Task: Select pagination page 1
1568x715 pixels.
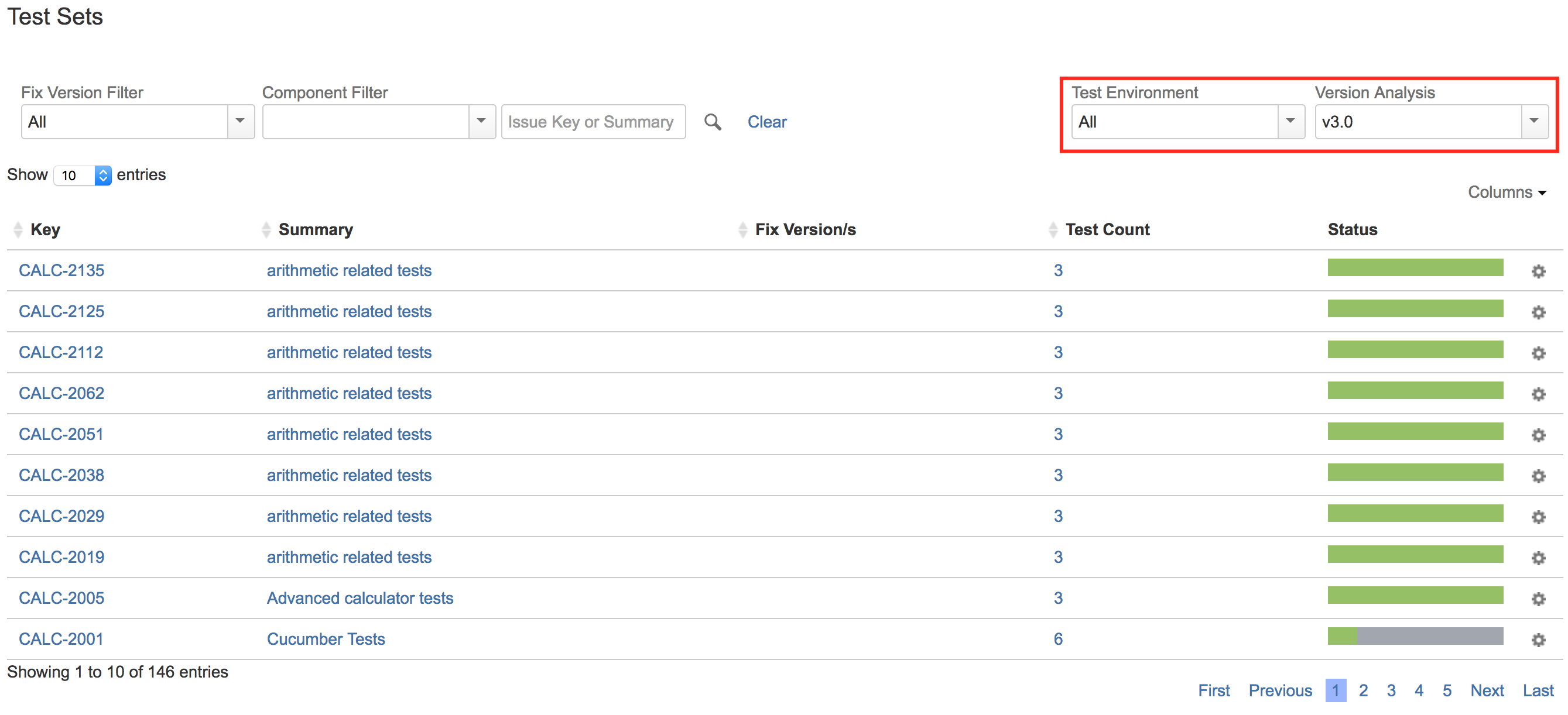Action: point(1336,690)
